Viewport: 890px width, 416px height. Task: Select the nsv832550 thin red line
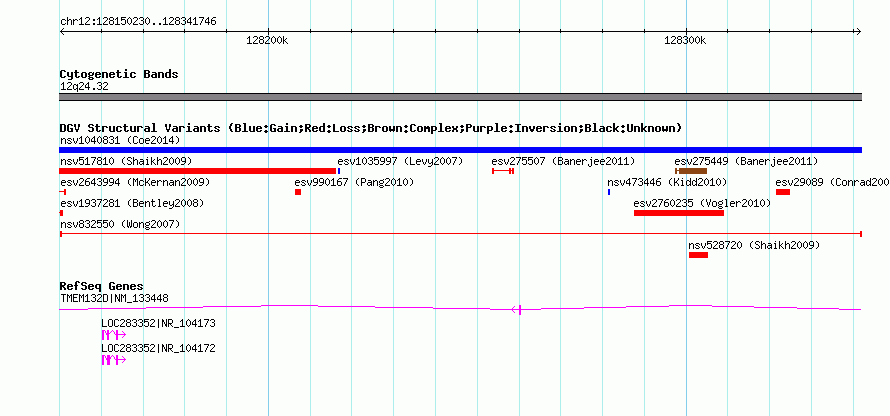(460, 233)
